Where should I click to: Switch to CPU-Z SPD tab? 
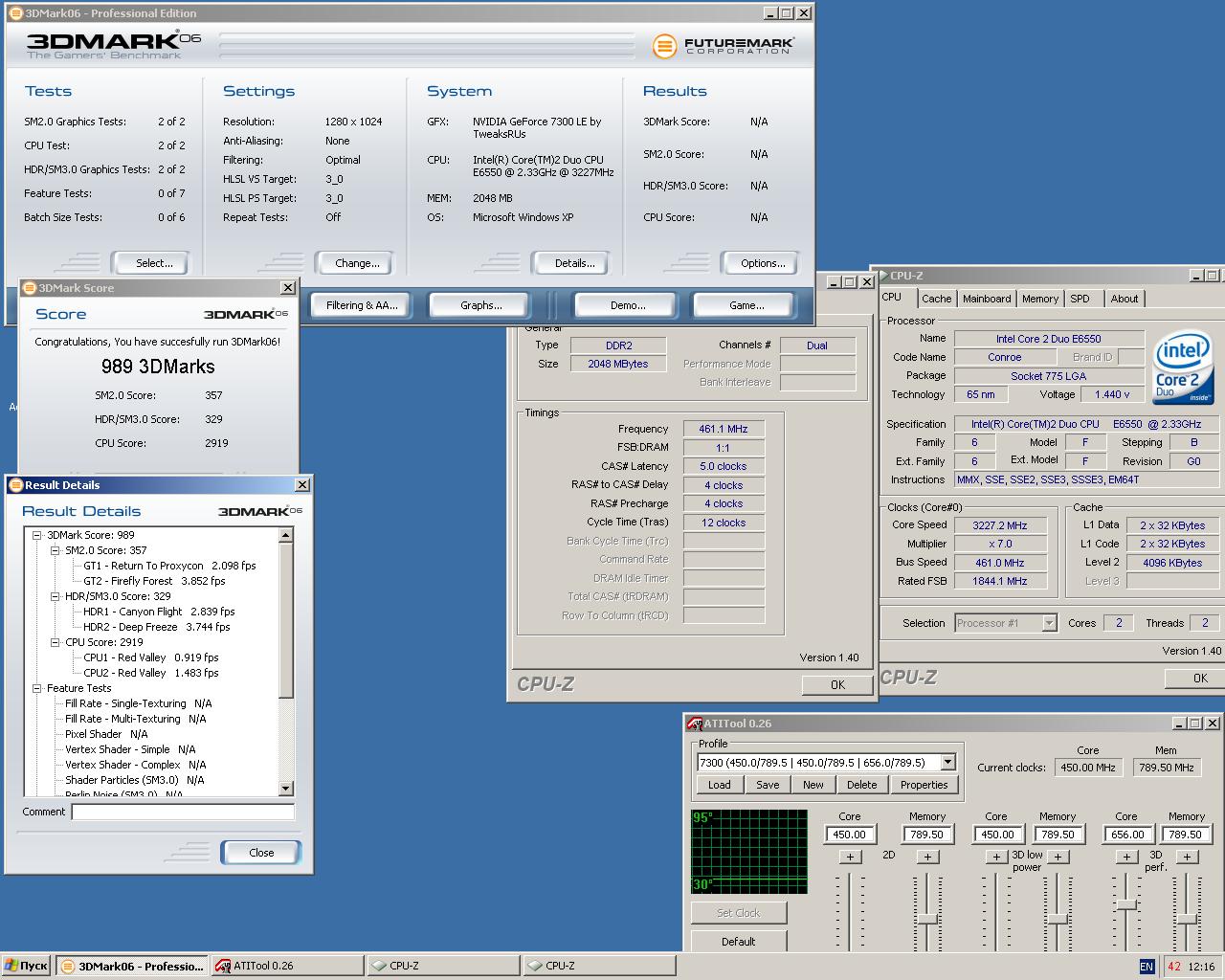coord(1080,299)
